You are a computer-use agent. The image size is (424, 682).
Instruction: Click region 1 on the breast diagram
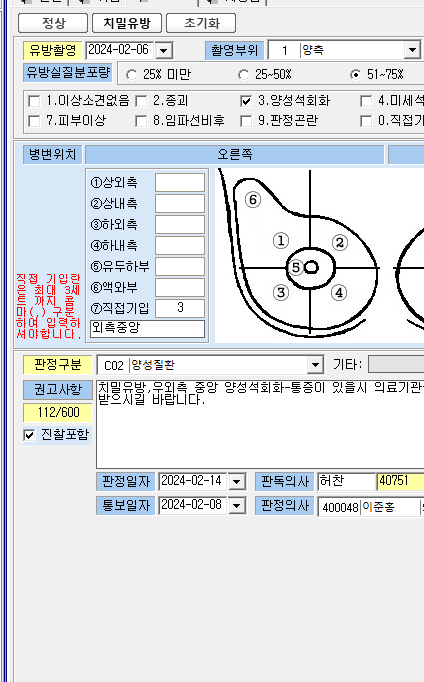[281, 240]
